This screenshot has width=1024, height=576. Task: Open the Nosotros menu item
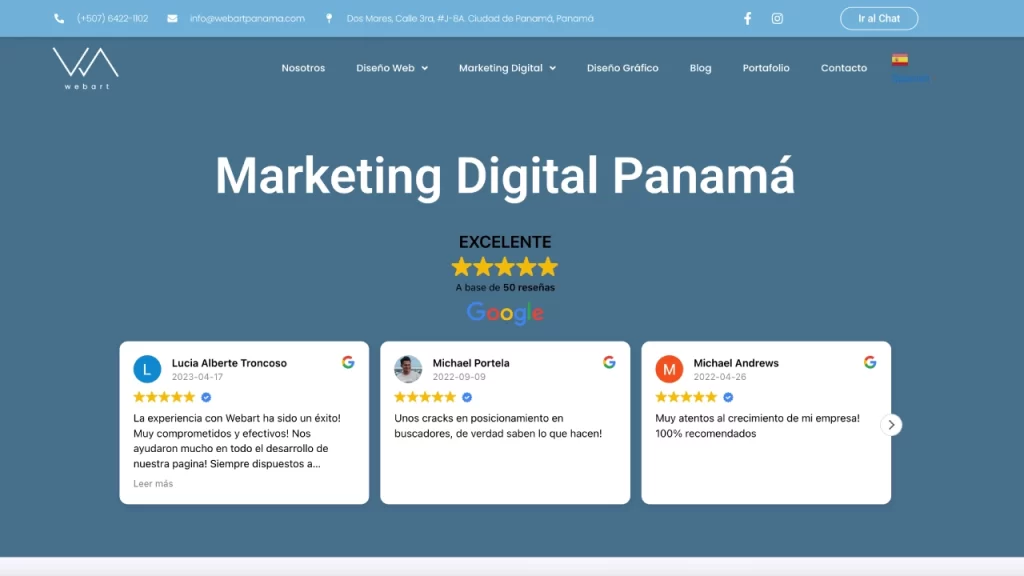[x=303, y=68]
